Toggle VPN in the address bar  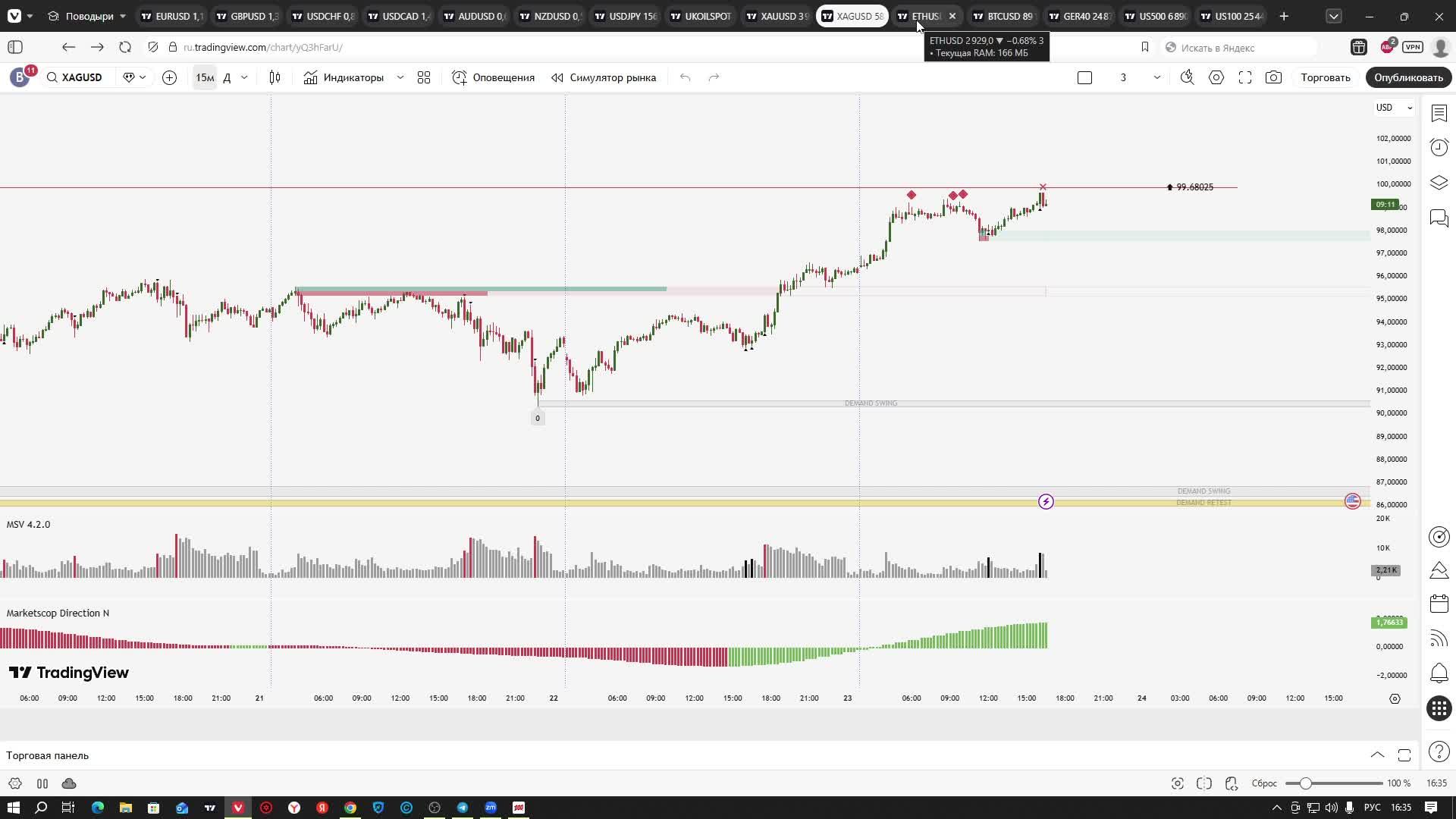pyautogui.click(x=1412, y=47)
